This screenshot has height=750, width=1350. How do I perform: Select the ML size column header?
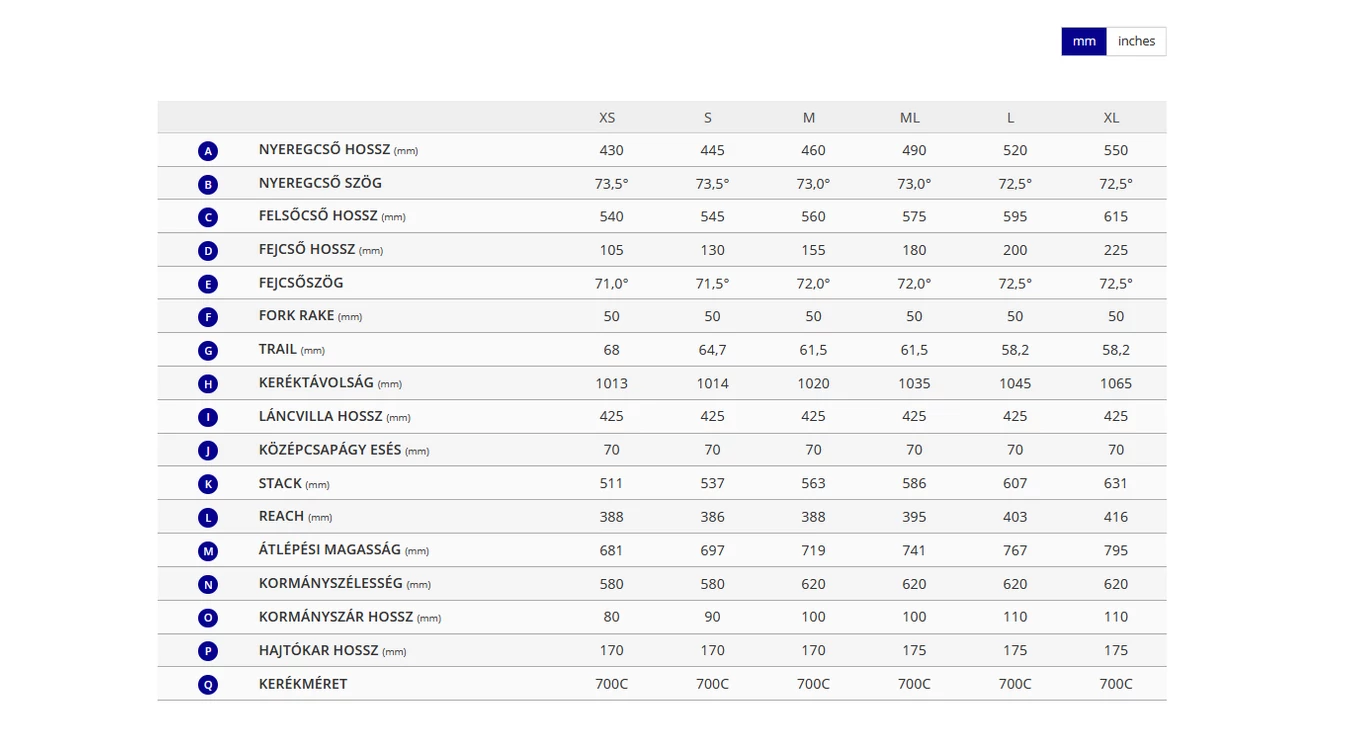click(910, 117)
